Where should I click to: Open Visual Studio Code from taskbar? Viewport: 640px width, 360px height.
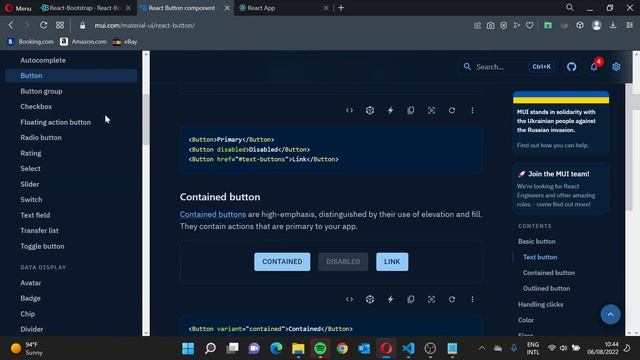(408, 348)
